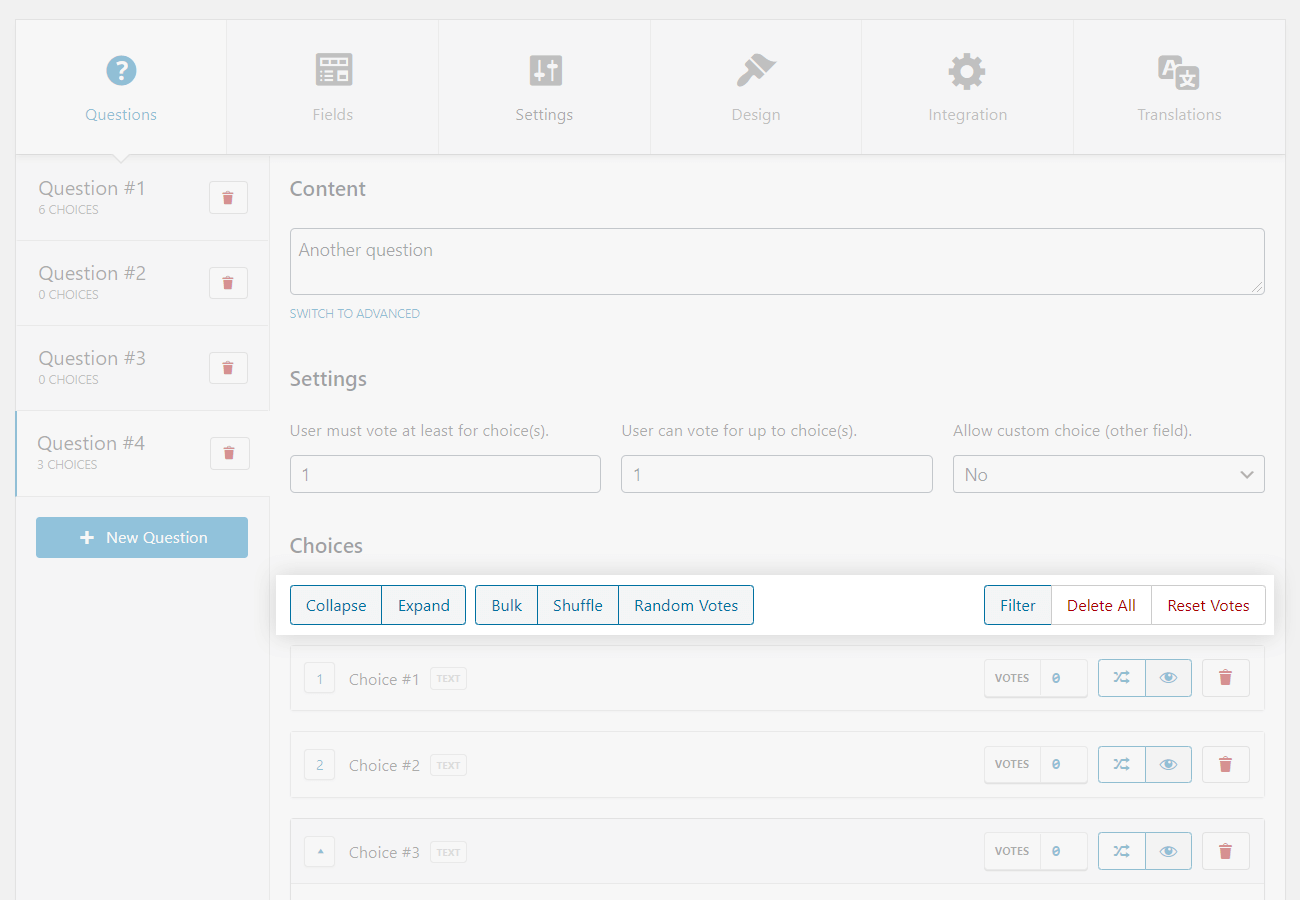This screenshot has height=900, width=1300.
Task: Click the minimum choices vote field
Action: 445,474
